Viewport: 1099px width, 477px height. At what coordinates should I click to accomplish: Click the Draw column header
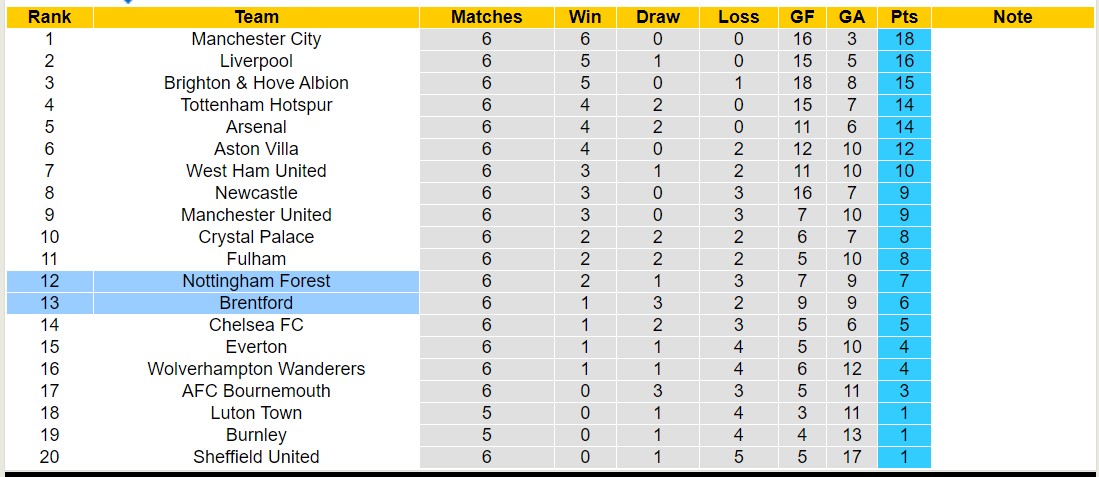(x=657, y=17)
